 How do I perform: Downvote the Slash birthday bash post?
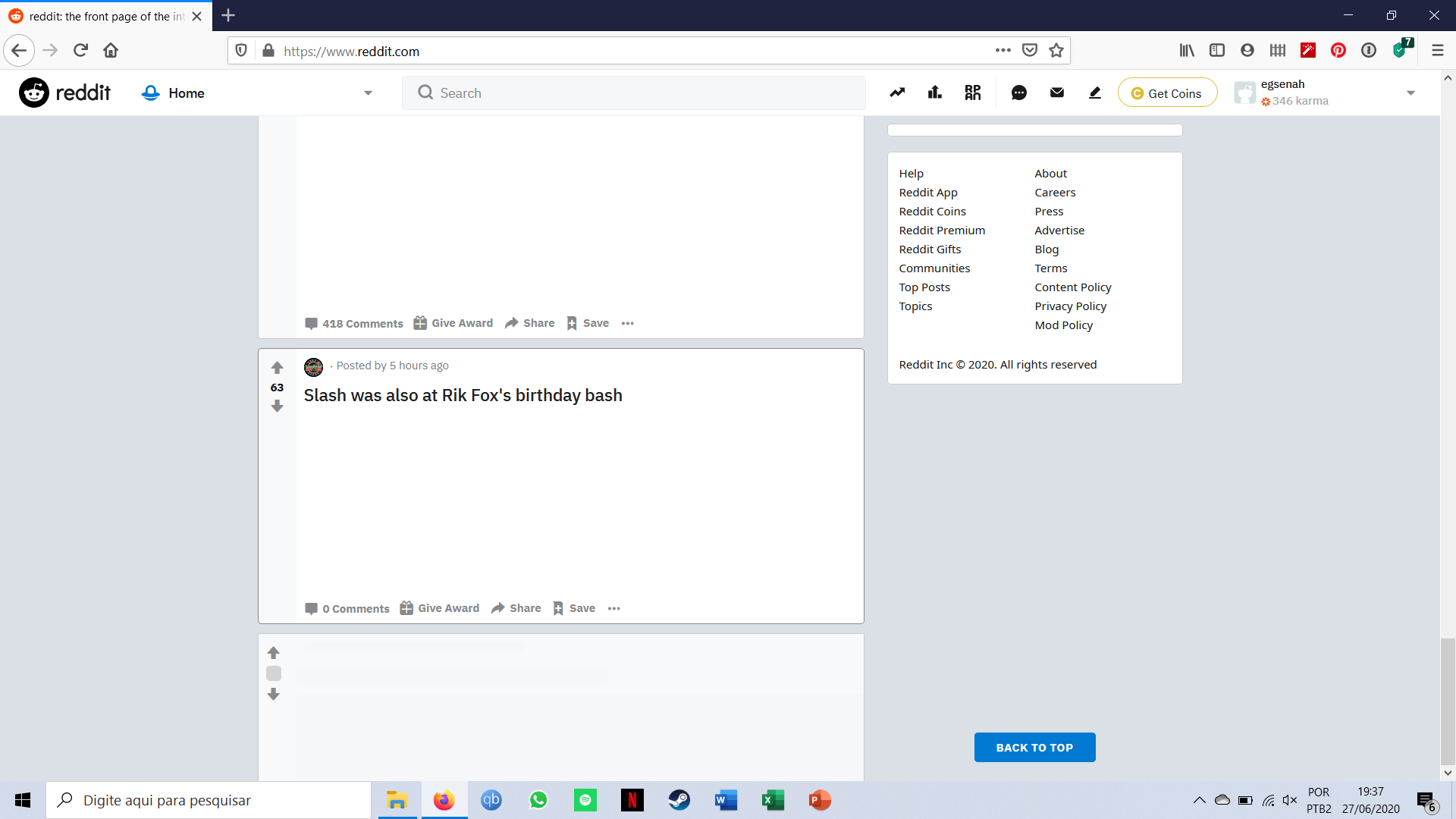277,406
